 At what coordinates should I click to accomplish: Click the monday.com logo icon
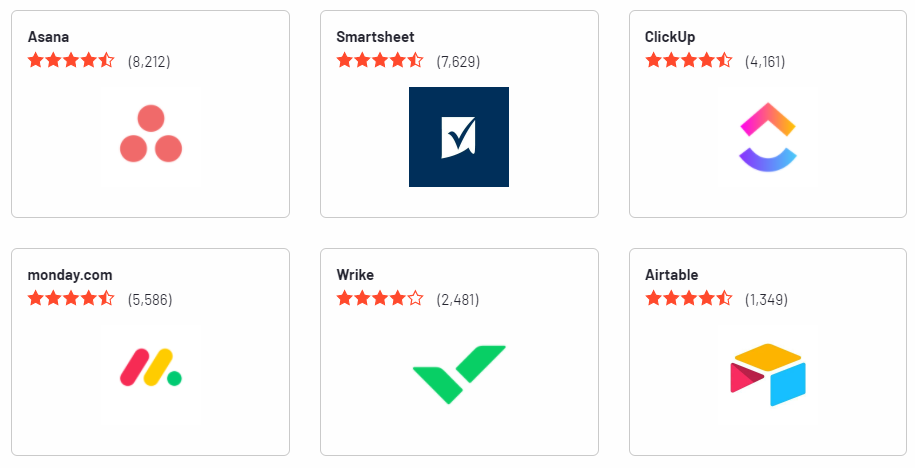pyautogui.click(x=150, y=374)
